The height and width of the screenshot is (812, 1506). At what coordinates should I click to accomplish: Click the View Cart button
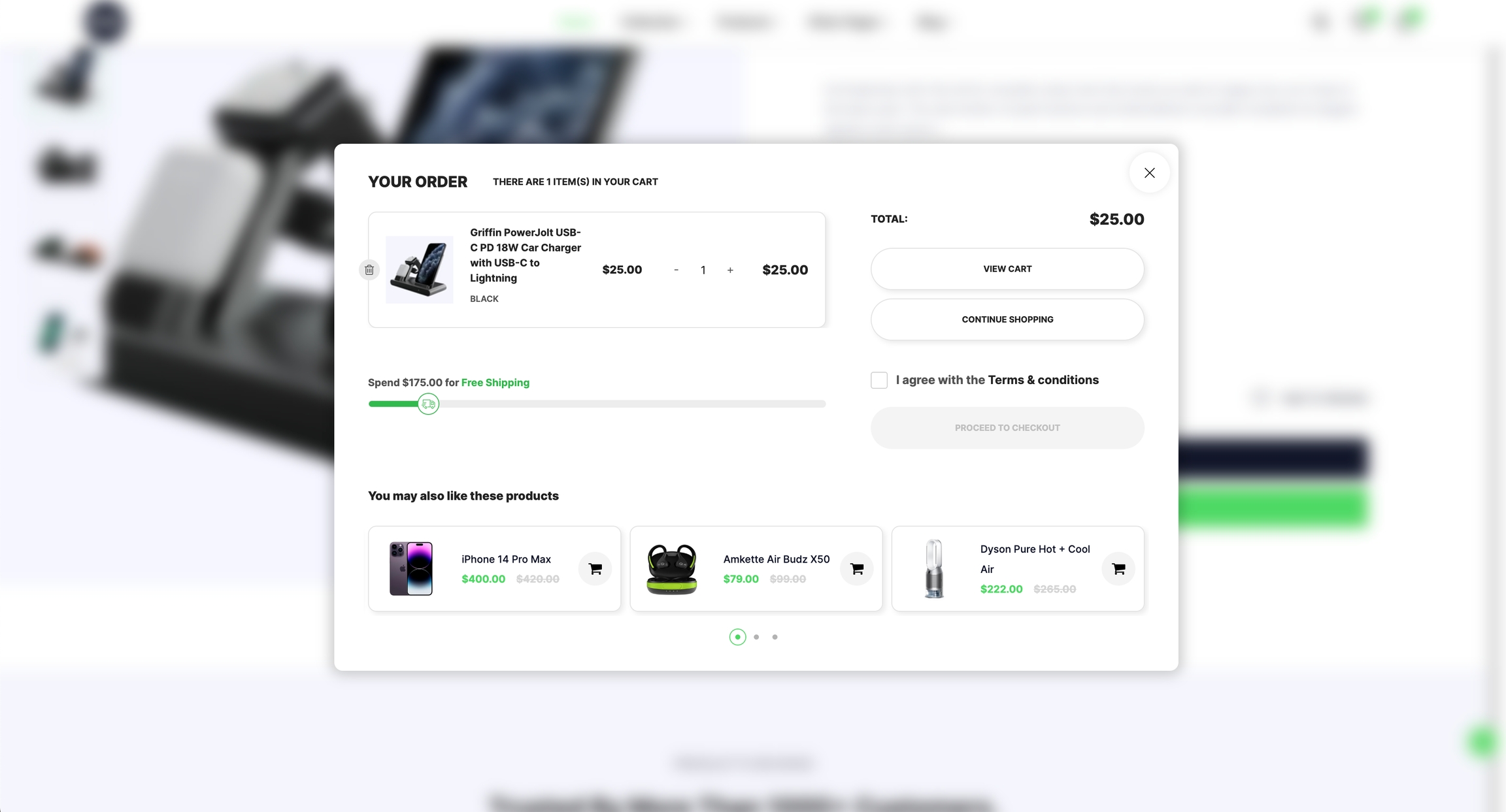coord(1007,269)
